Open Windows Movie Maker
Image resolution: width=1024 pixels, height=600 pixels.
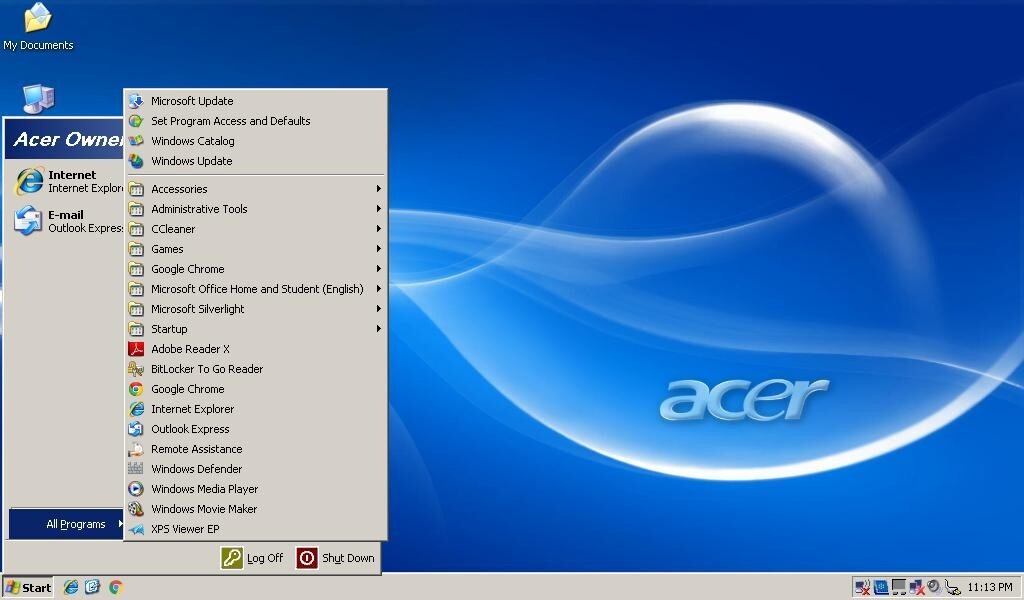(255, 509)
